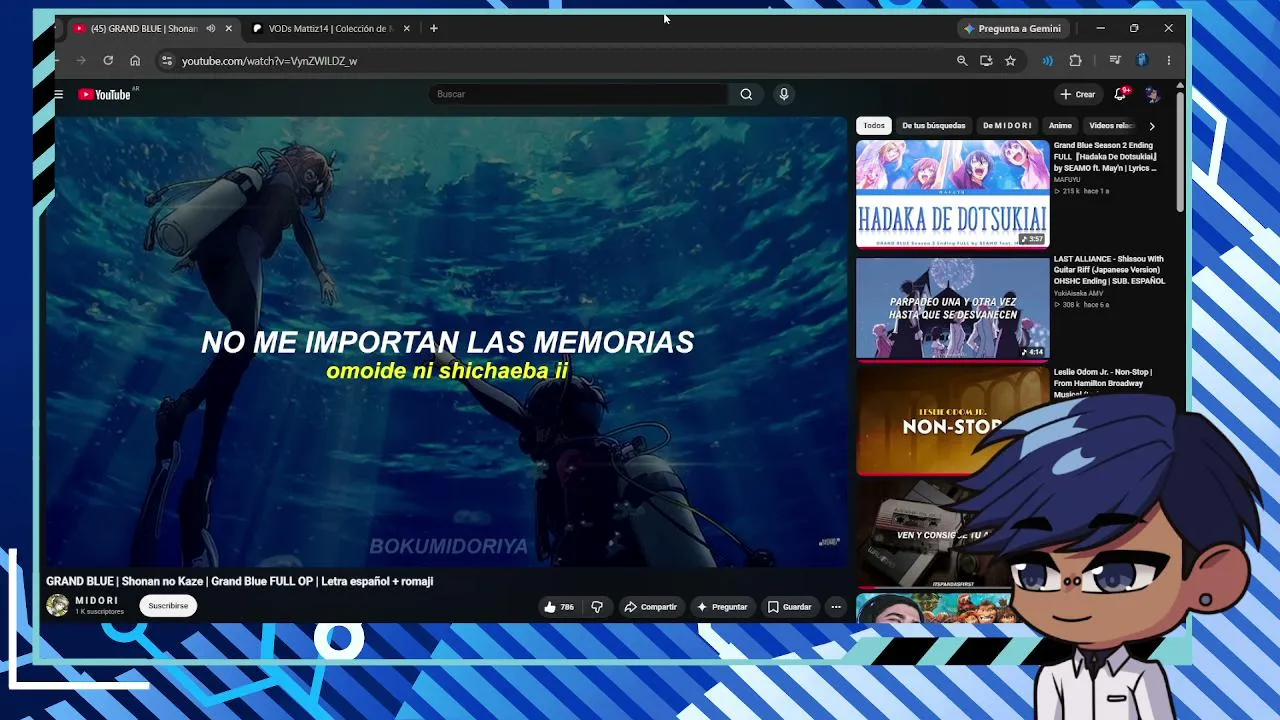
Task: Click the Preguntar button
Action: (722, 607)
